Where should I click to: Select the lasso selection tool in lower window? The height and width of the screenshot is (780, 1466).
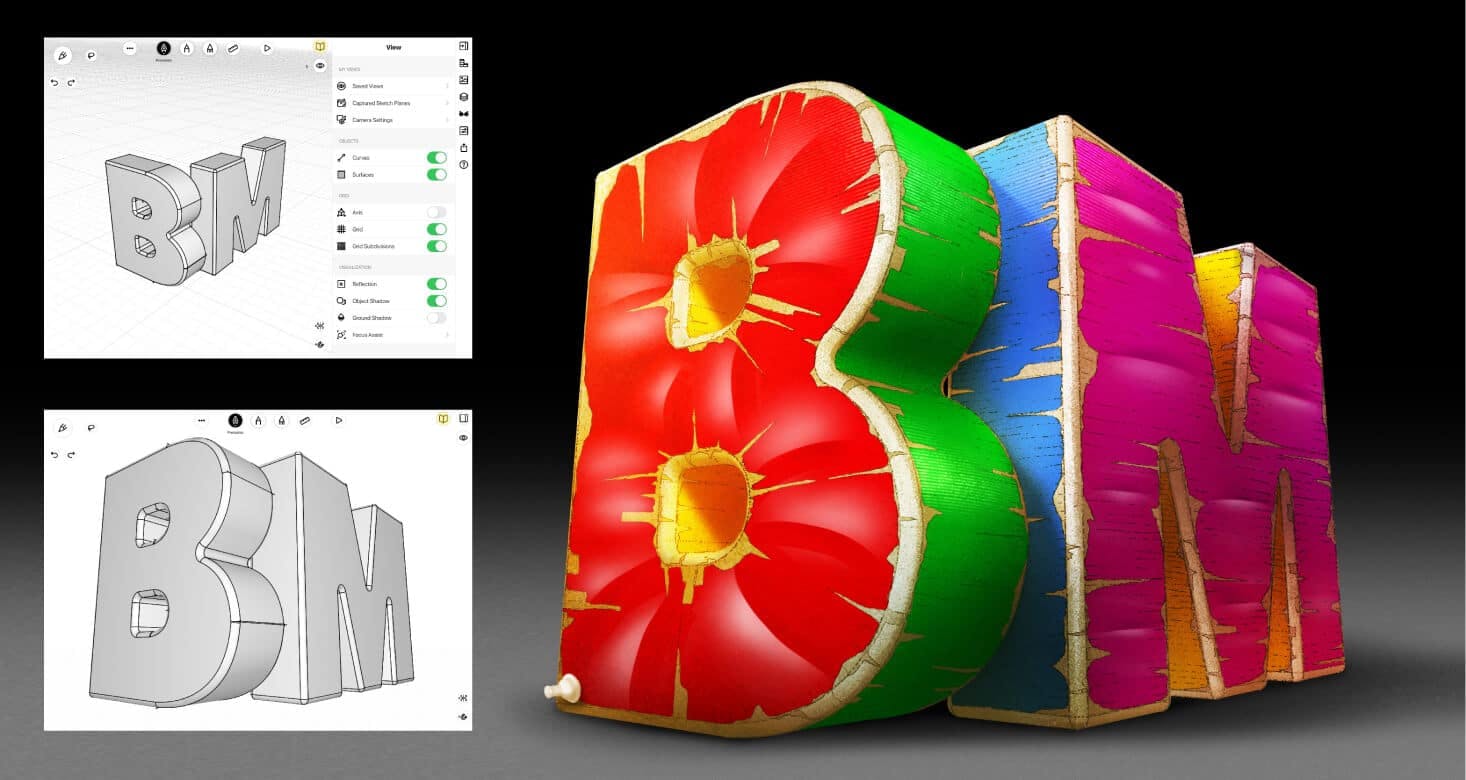point(91,428)
